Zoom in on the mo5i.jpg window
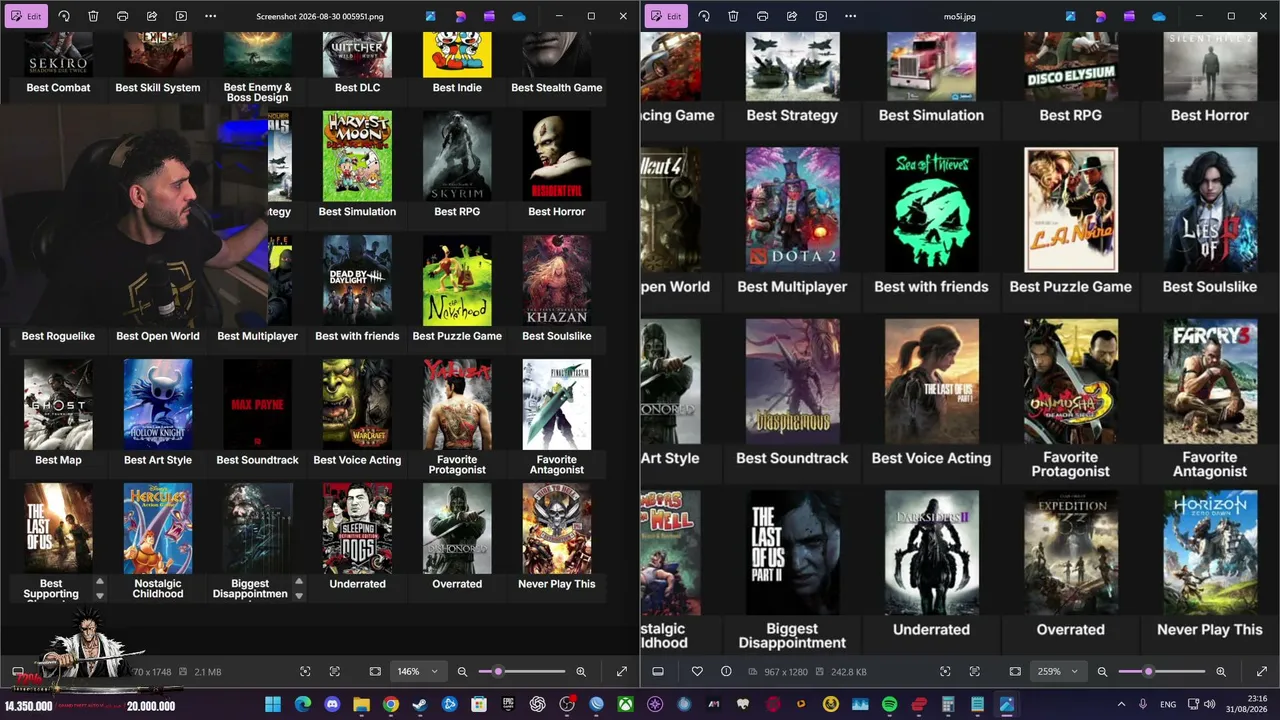Viewport: 1280px width, 720px height. click(x=1221, y=672)
